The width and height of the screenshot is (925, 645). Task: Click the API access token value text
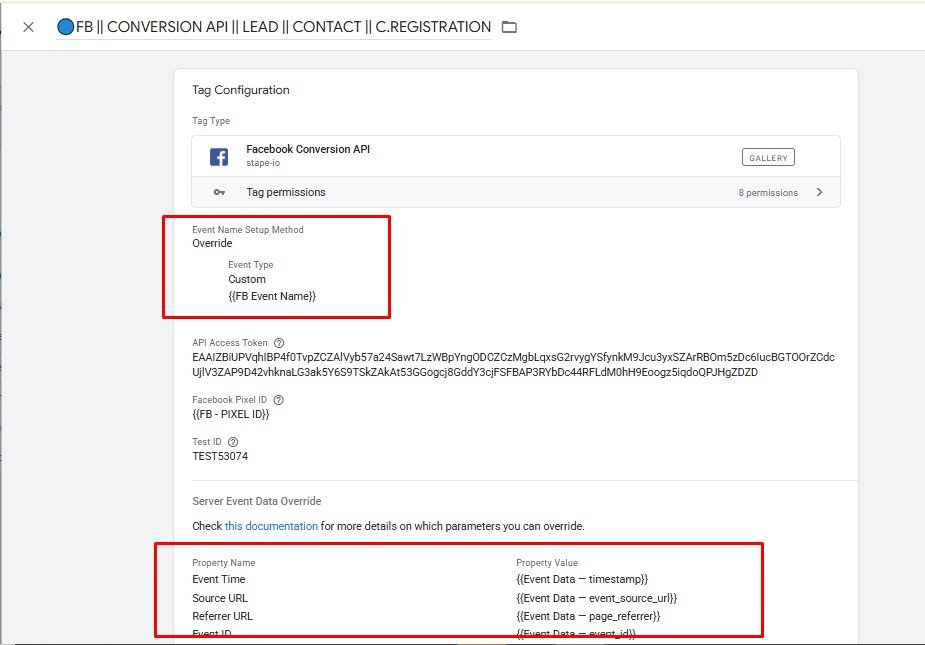(x=513, y=365)
